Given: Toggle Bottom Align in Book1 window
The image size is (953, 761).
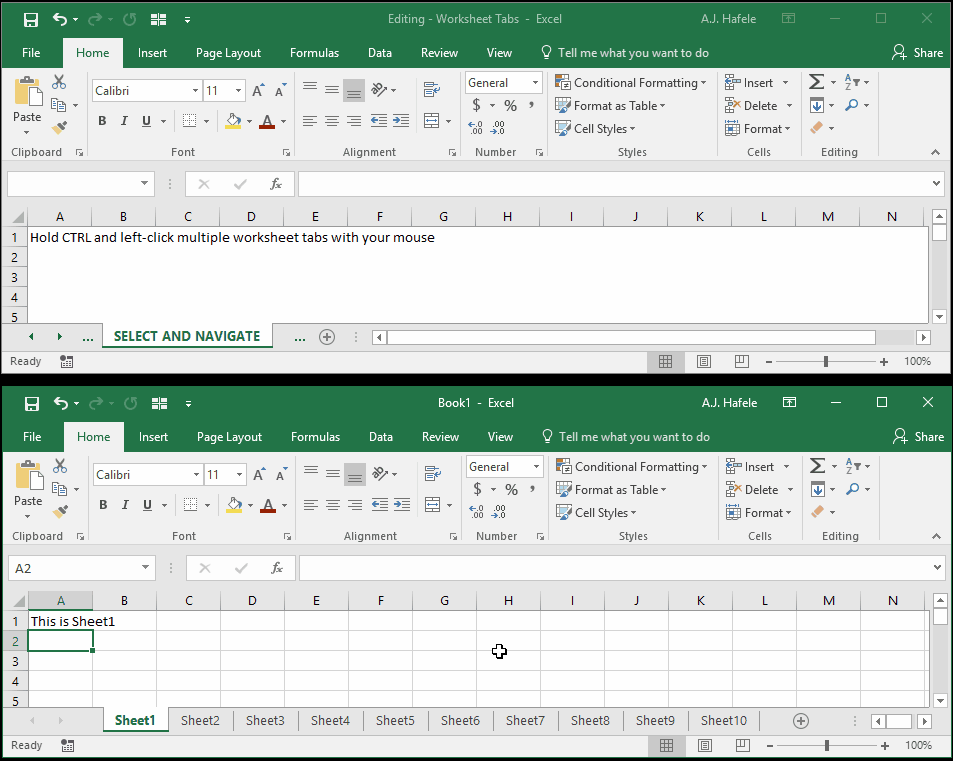Looking at the screenshot, I should [x=355, y=475].
